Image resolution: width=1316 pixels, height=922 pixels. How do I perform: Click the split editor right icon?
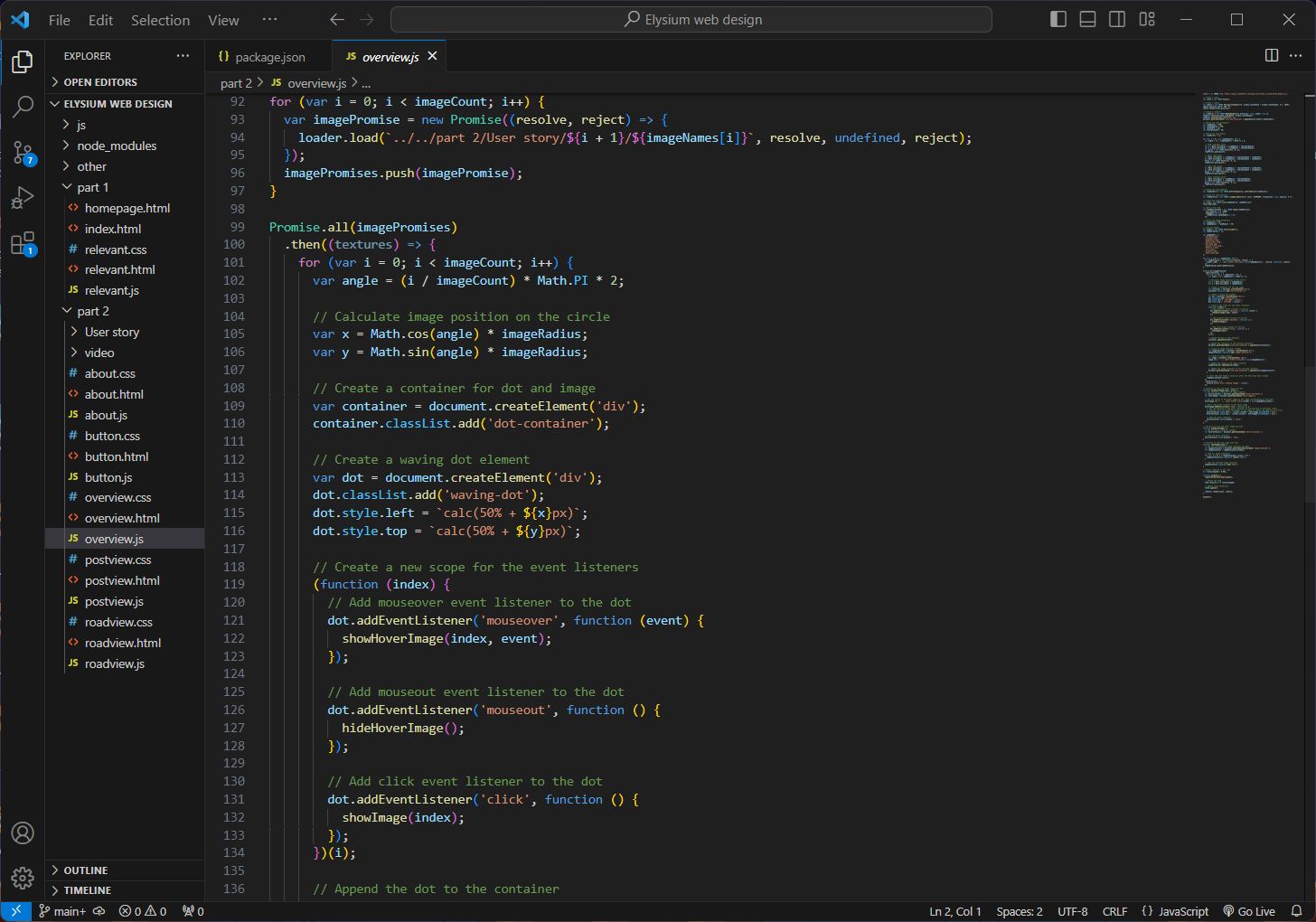point(1271,56)
